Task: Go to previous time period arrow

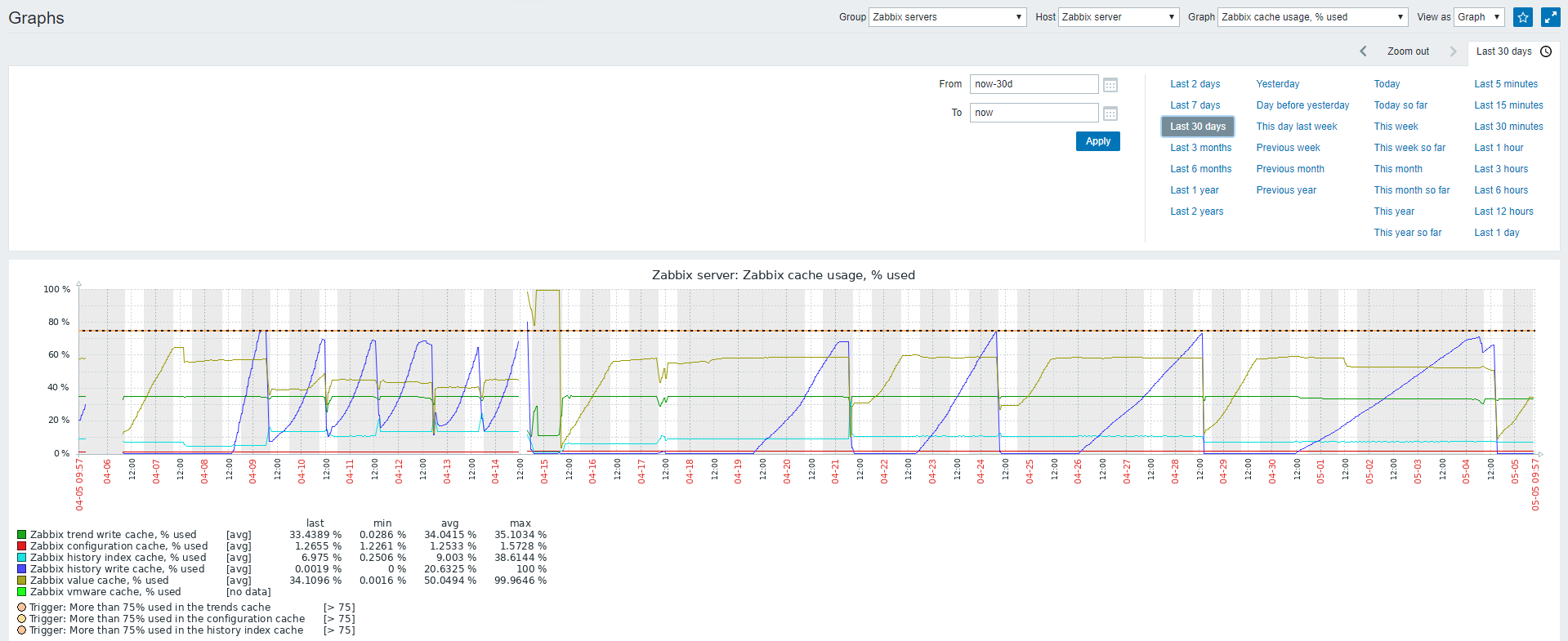Action: tap(1363, 51)
